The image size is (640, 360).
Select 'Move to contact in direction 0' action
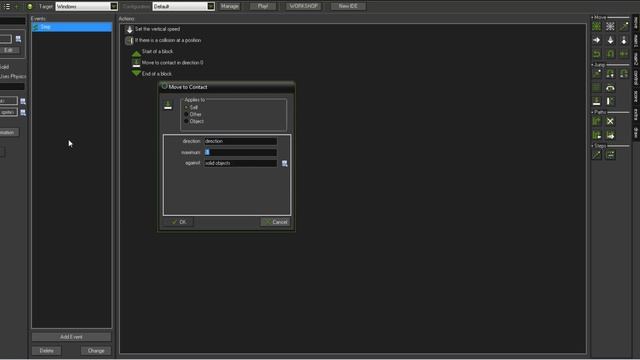[x=167, y=63]
